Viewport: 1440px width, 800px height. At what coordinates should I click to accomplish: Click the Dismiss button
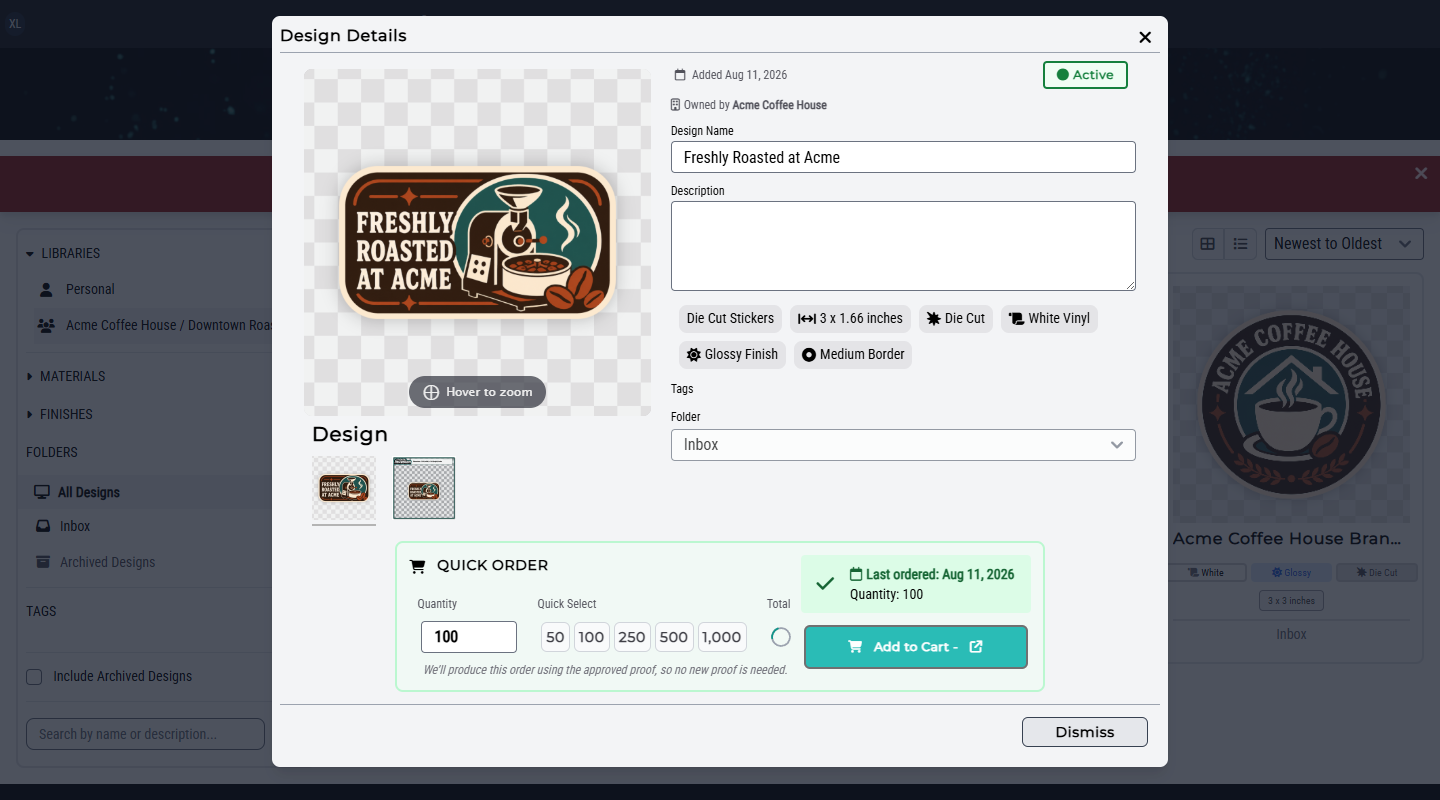(x=1085, y=732)
